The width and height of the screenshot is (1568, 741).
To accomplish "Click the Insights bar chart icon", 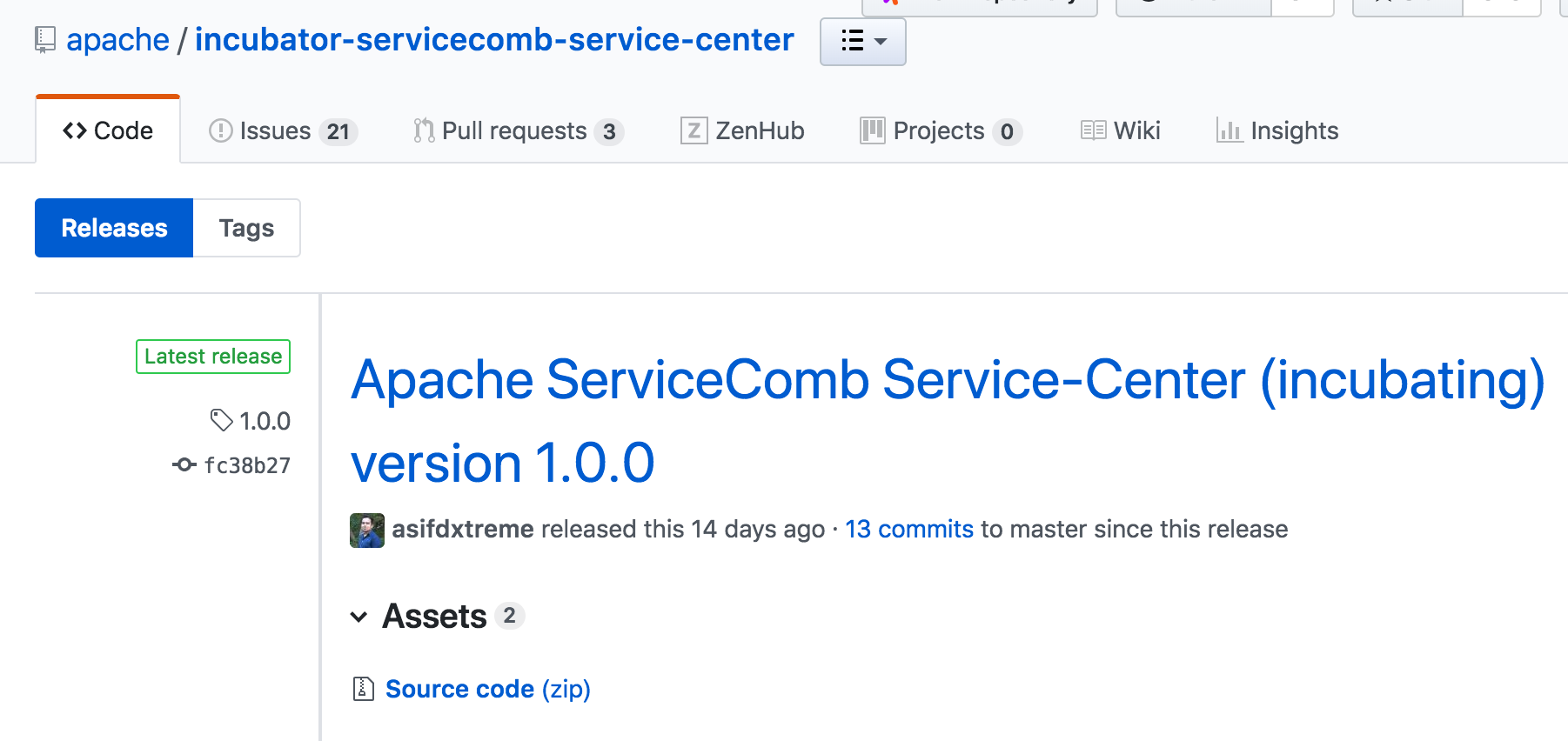I will [1229, 130].
